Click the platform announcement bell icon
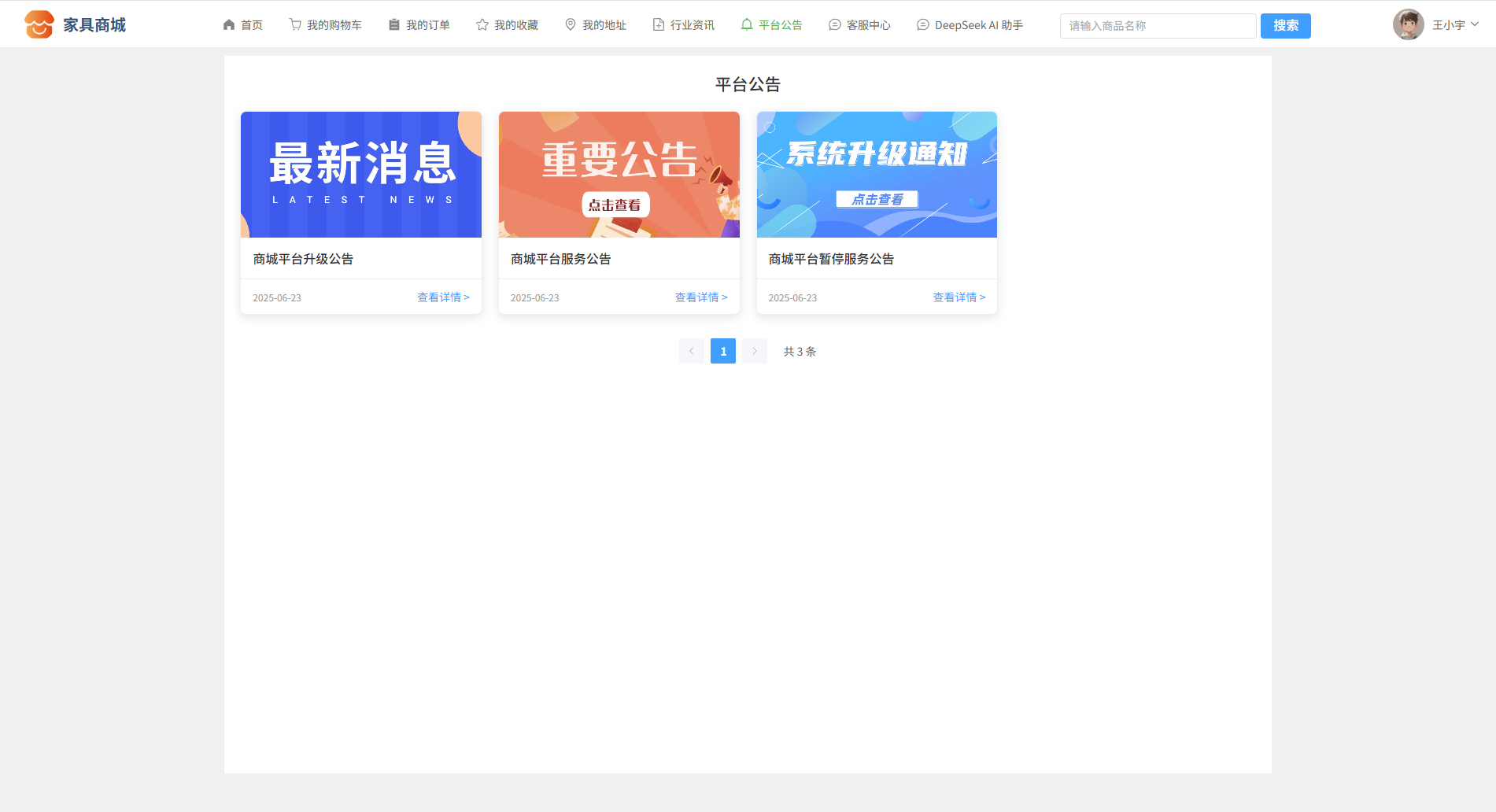 tap(747, 25)
